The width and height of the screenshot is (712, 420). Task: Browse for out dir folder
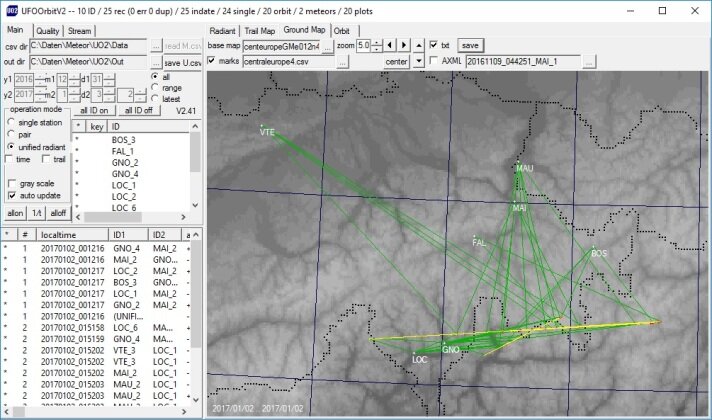(x=155, y=63)
